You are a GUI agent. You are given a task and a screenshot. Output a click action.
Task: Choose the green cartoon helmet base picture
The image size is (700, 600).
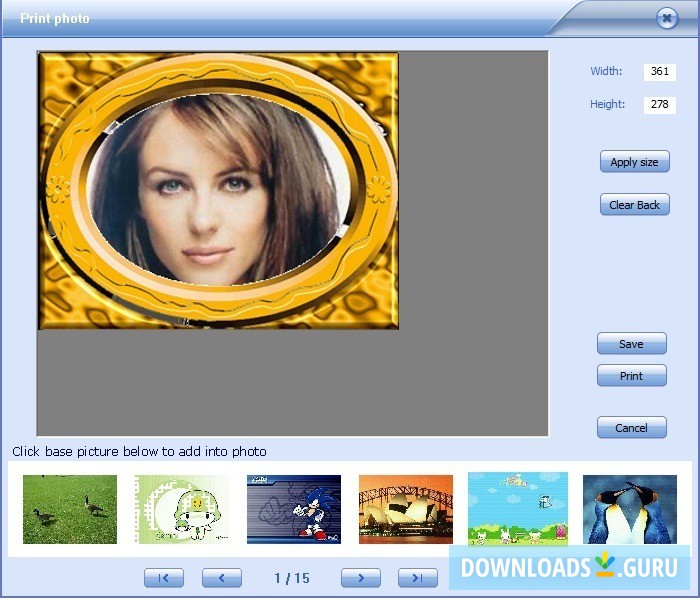182,509
